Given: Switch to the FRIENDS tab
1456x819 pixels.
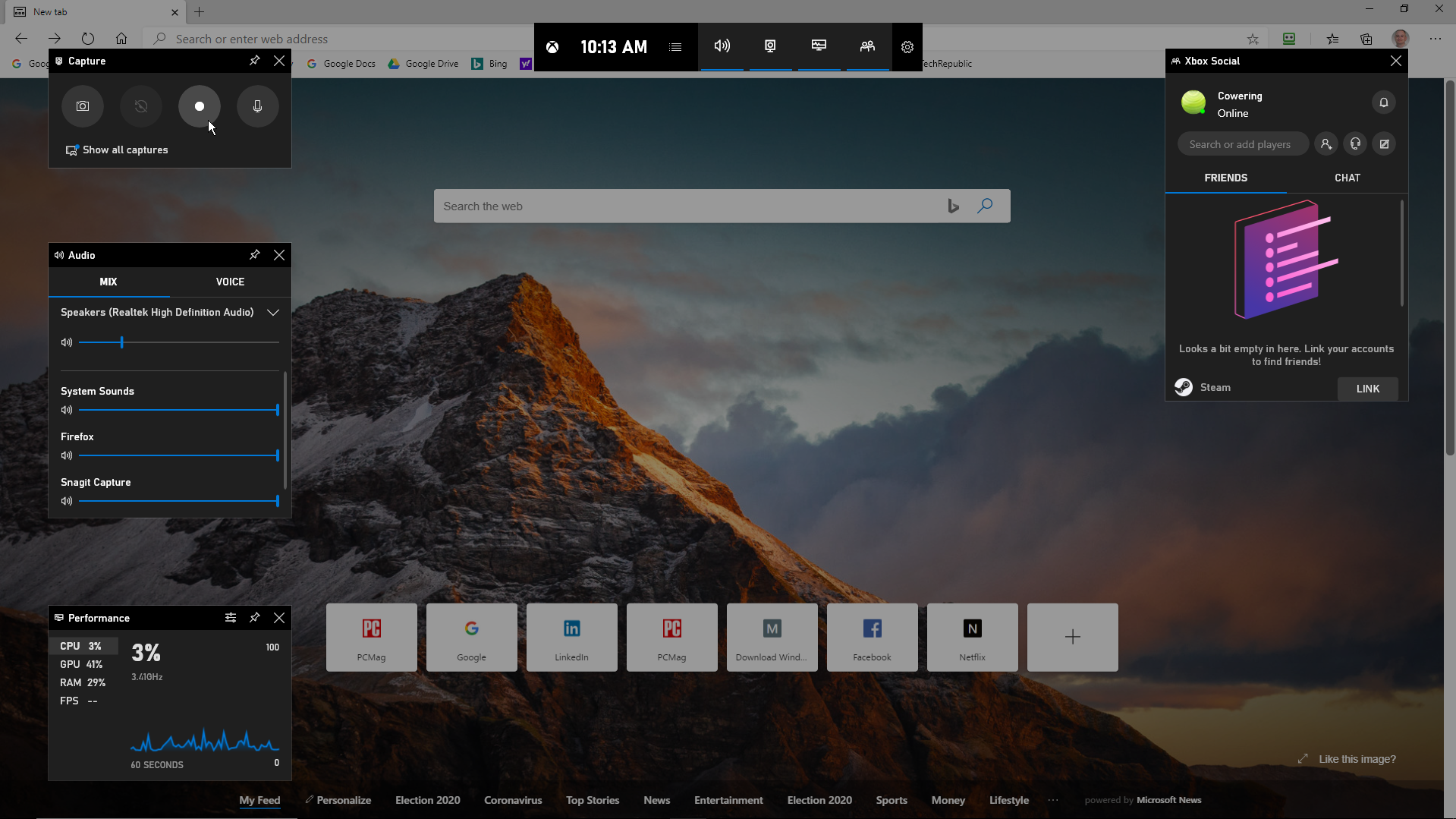Looking at the screenshot, I should point(1225,178).
